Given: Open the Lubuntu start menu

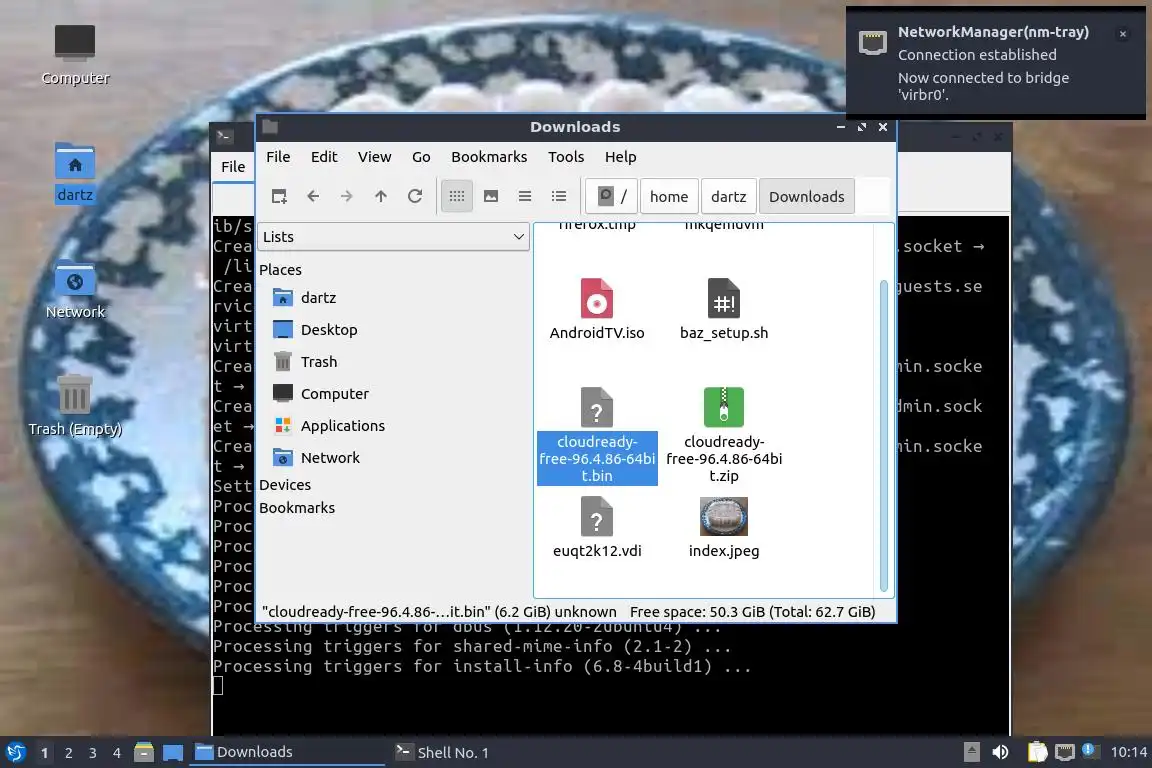Looking at the screenshot, I should [x=16, y=752].
